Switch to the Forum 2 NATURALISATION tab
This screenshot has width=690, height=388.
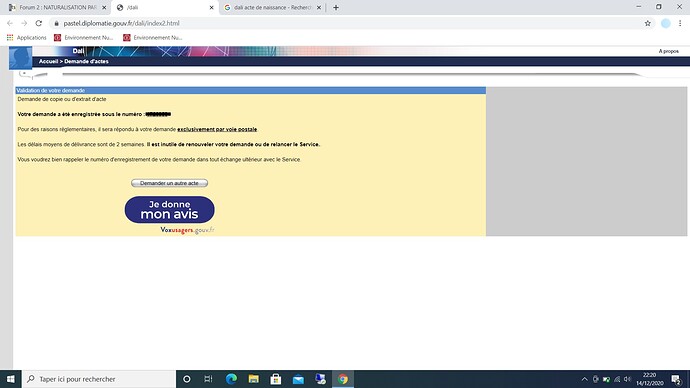[57, 7]
